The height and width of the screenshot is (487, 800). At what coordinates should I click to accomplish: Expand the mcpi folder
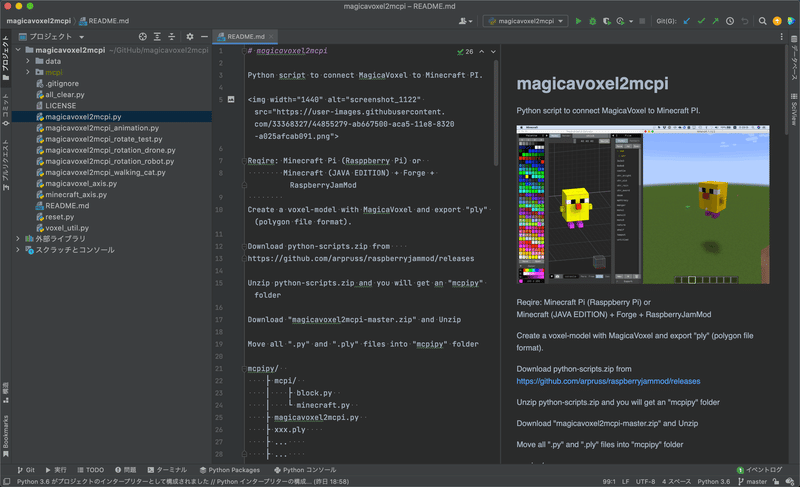(28, 72)
